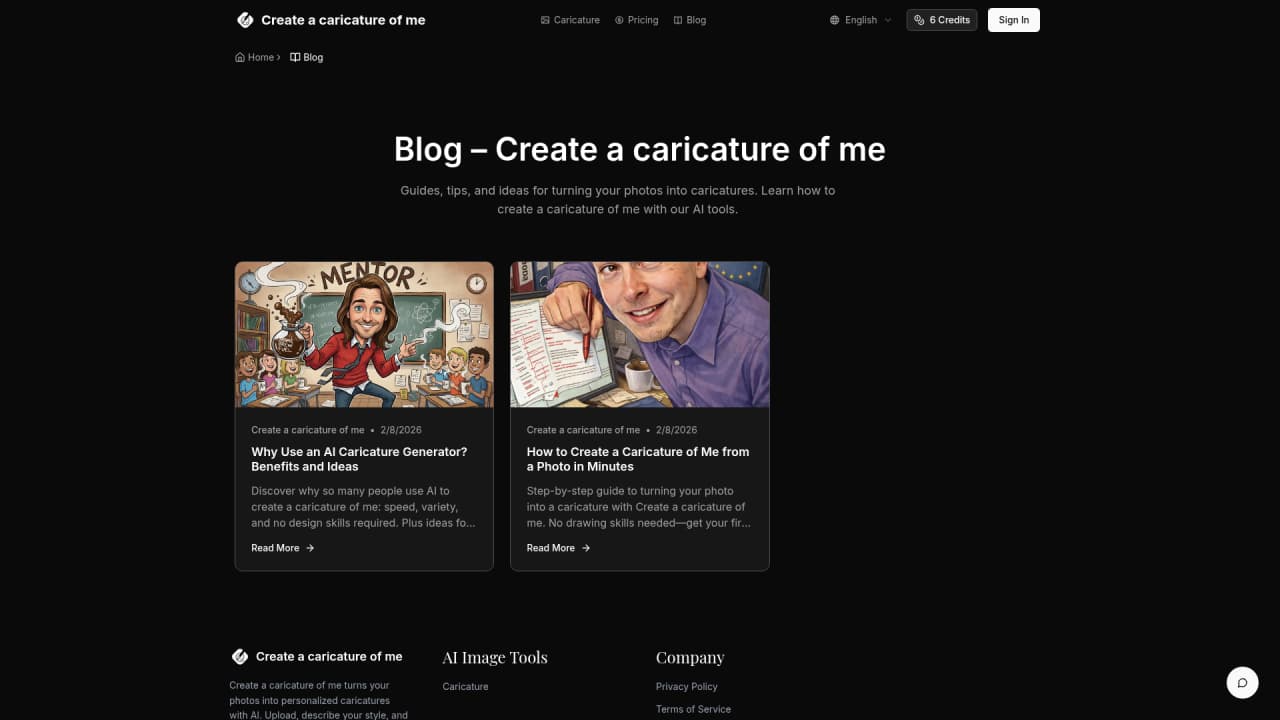Go to the Pricing page
The height and width of the screenshot is (720, 1280).
click(636, 20)
